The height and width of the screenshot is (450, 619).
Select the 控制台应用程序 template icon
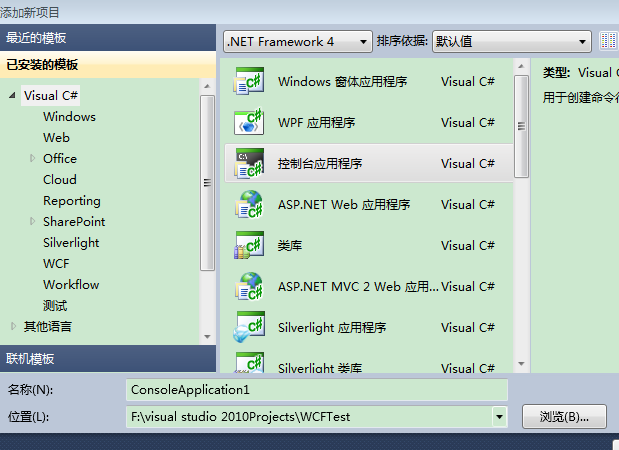coord(249,163)
